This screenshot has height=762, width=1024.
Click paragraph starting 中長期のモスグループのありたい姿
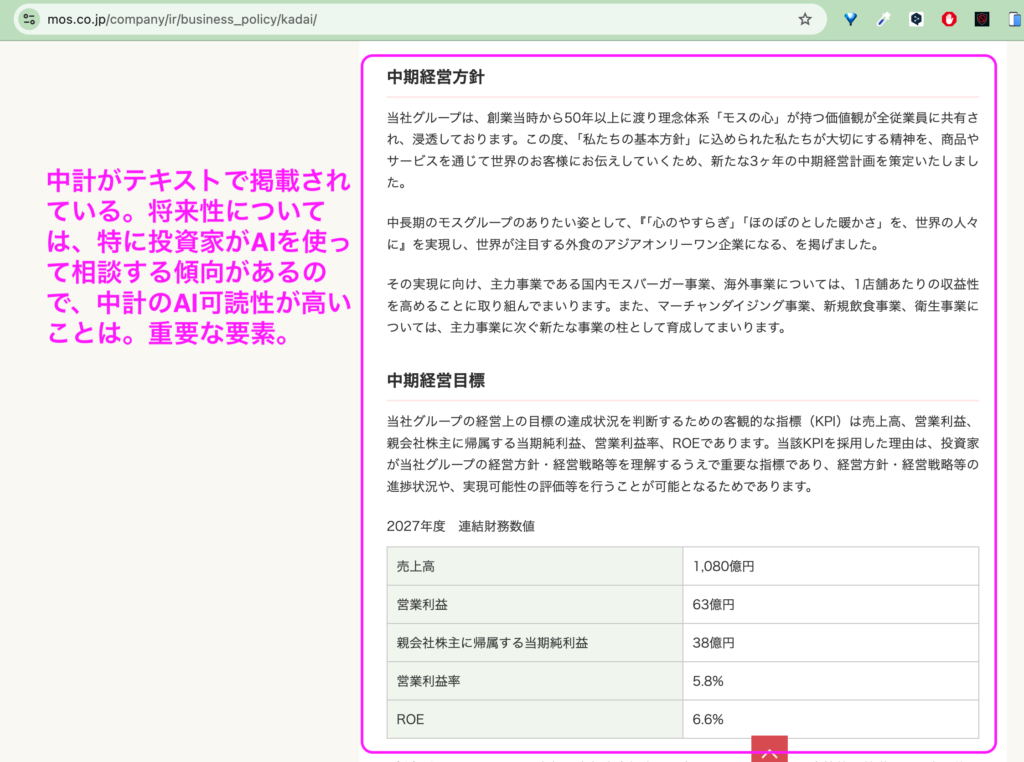click(682, 233)
